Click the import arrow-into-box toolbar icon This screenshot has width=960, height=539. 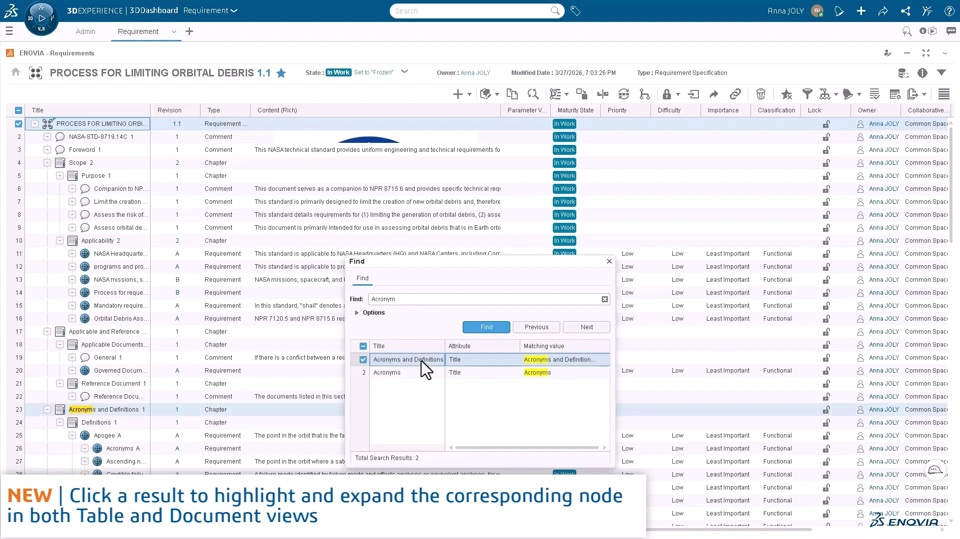[x=693, y=94]
